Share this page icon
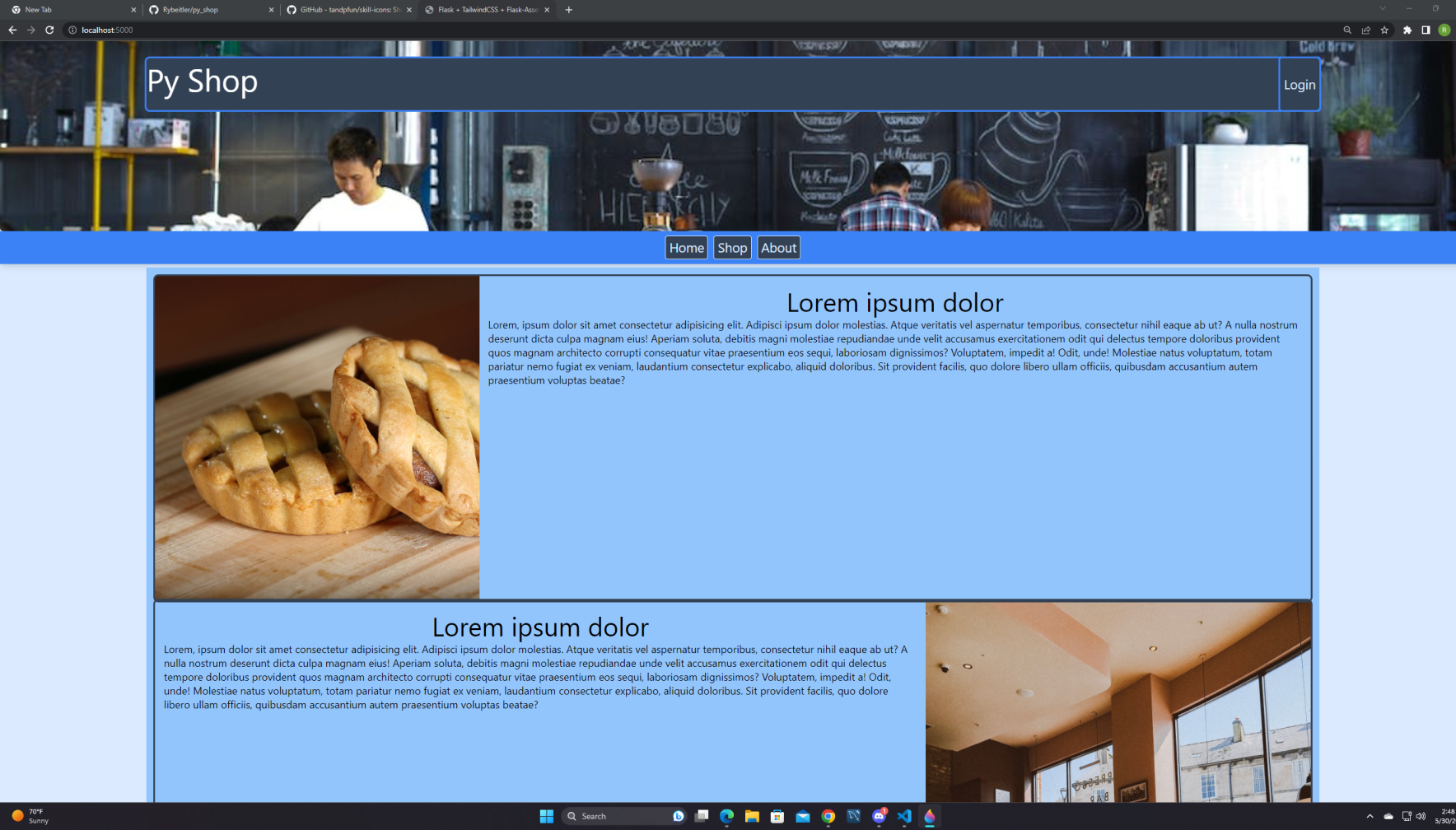The width and height of the screenshot is (1456, 830). point(1366,30)
